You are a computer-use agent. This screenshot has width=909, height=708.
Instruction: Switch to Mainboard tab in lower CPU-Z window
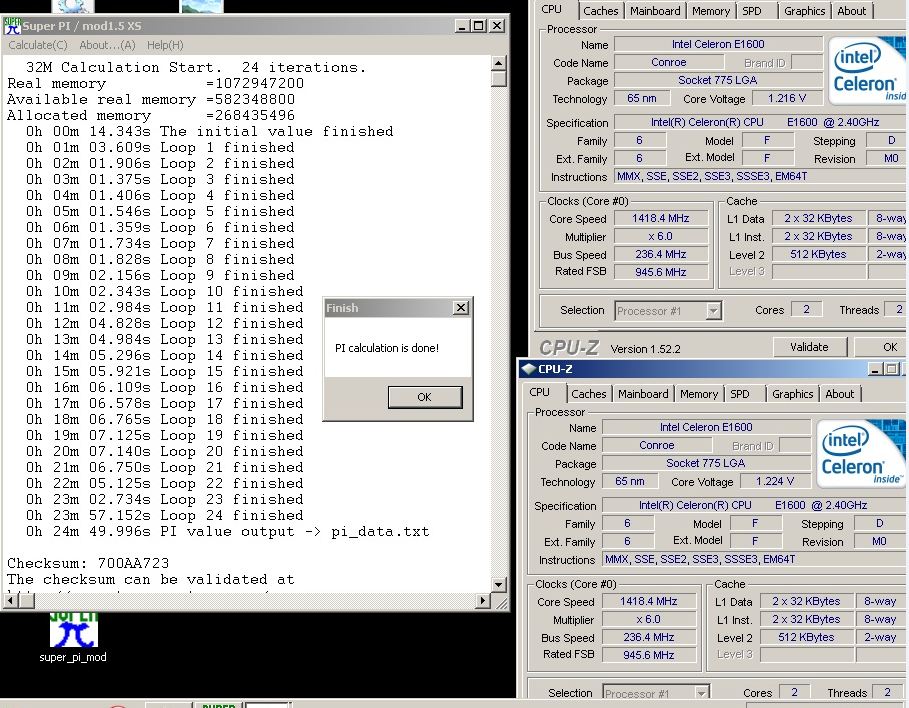coord(643,394)
